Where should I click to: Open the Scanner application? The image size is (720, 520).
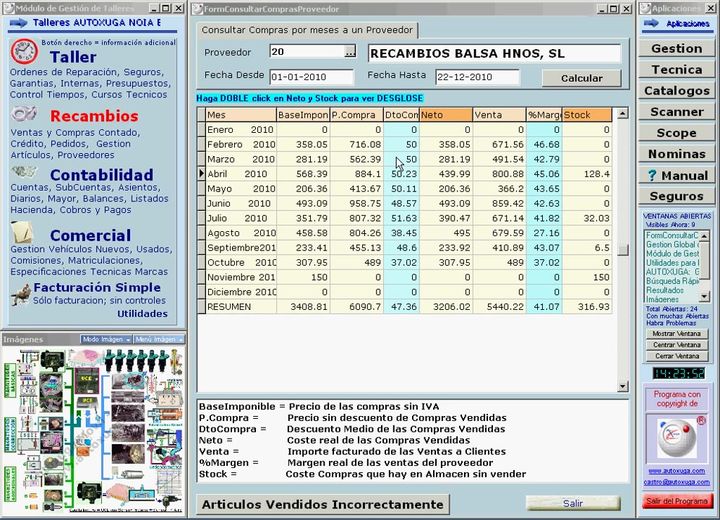click(676, 112)
